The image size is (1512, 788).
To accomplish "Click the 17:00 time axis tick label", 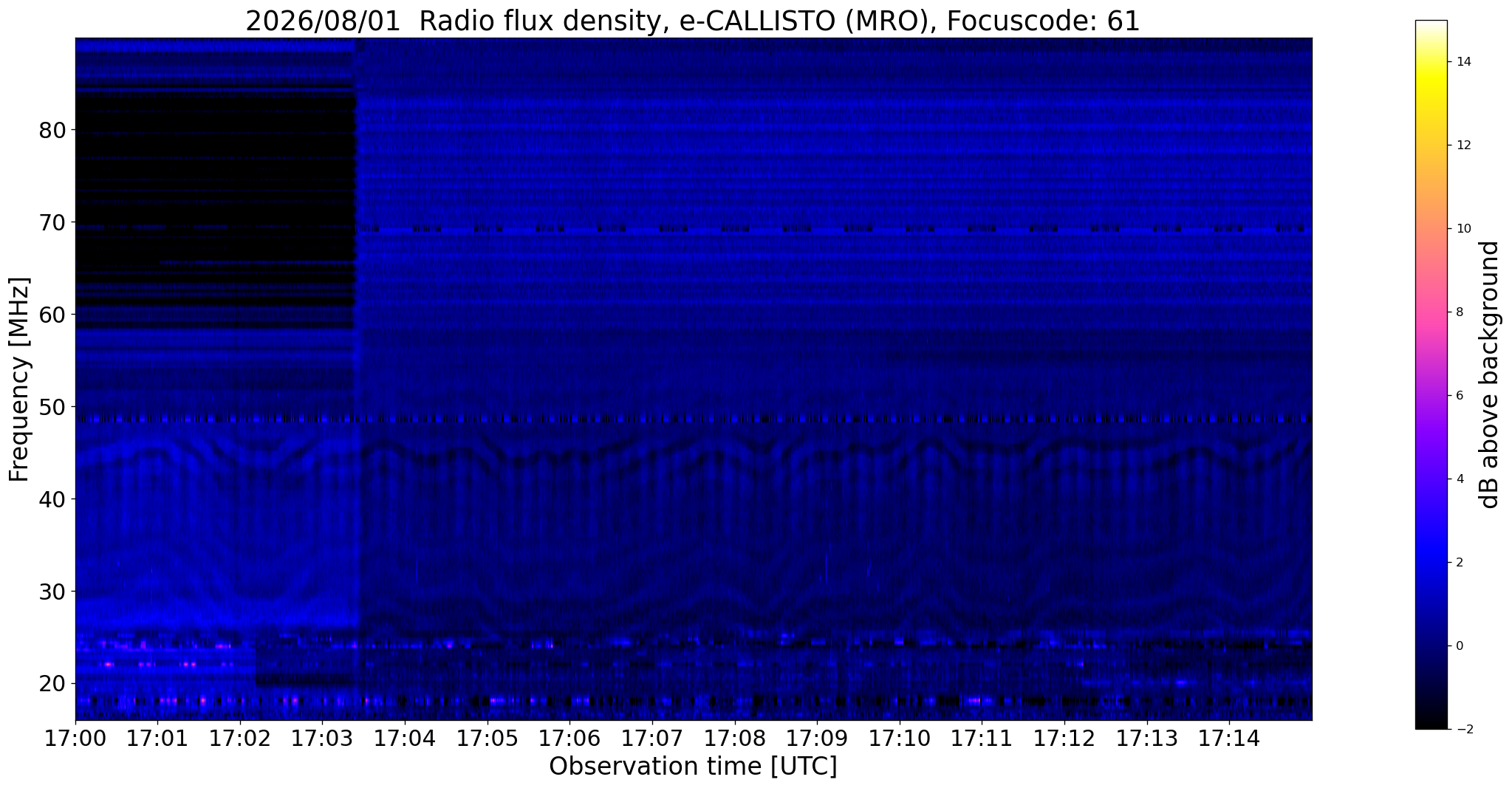I will 75,739.
